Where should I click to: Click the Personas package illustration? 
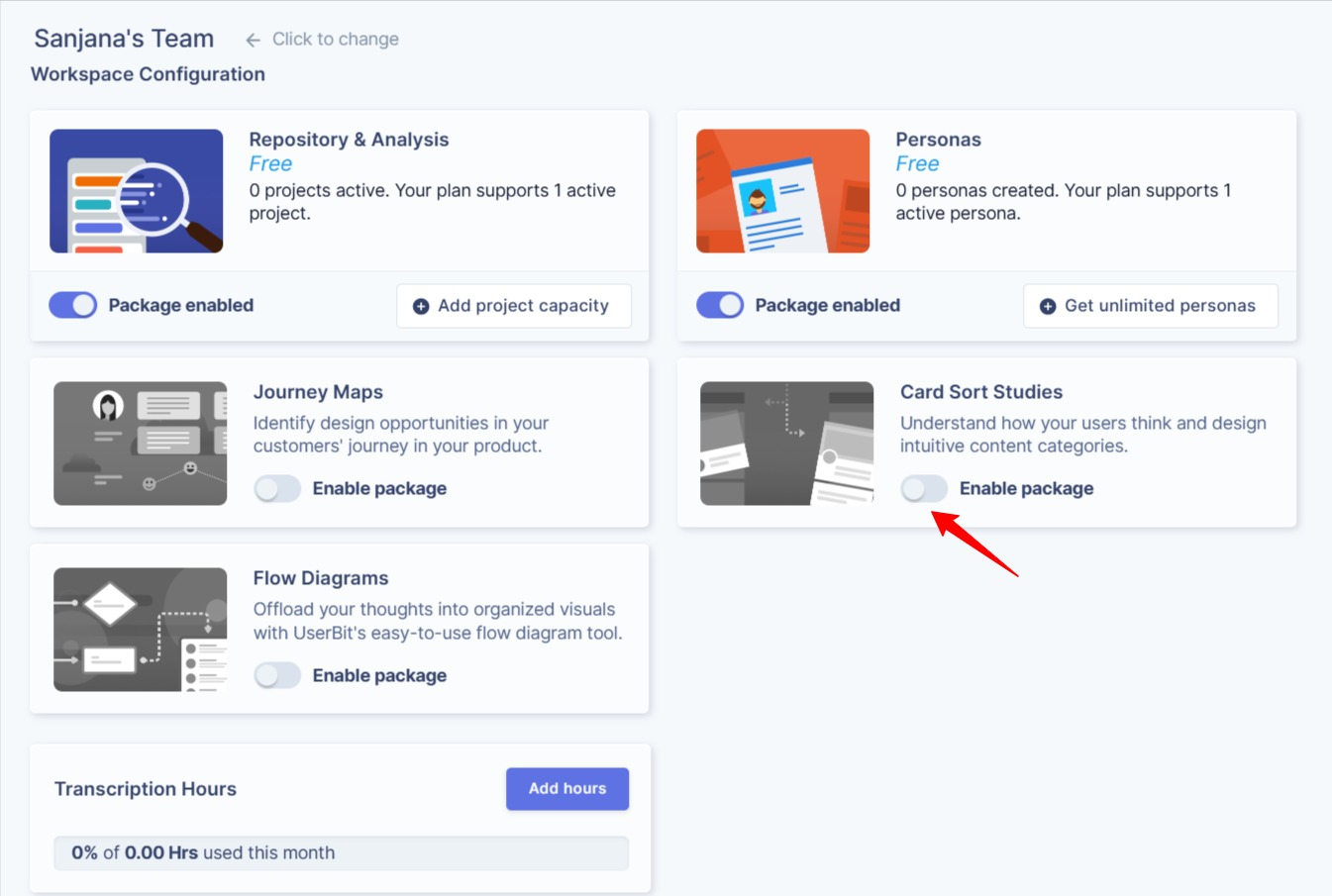tap(782, 190)
